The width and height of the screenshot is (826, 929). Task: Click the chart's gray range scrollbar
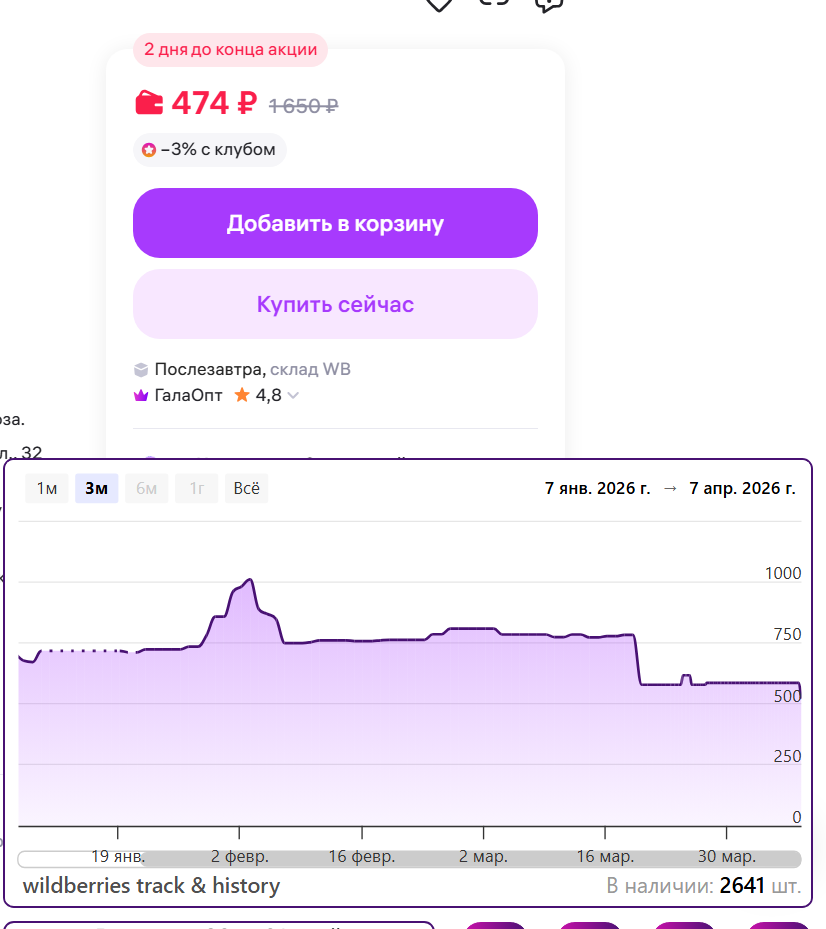[x=470, y=859]
